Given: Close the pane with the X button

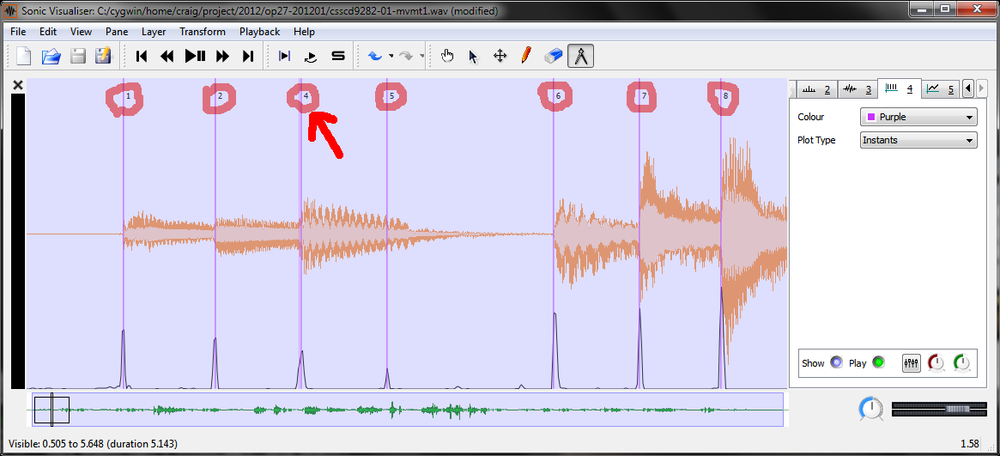Looking at the screenshot, I should [x=18, y=86].
